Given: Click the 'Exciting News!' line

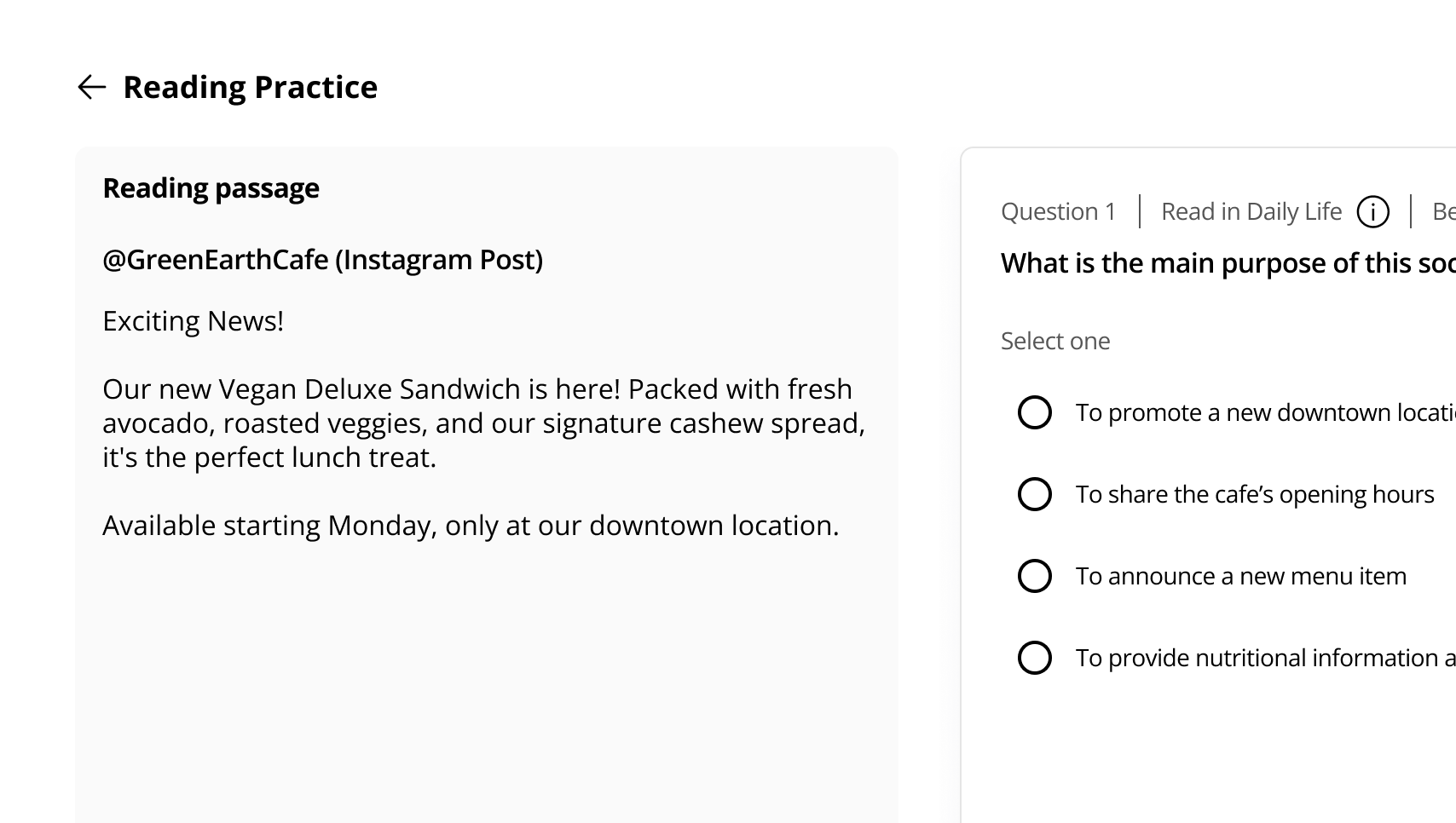Looking at the screenshot, I should (x=193, y=321).
